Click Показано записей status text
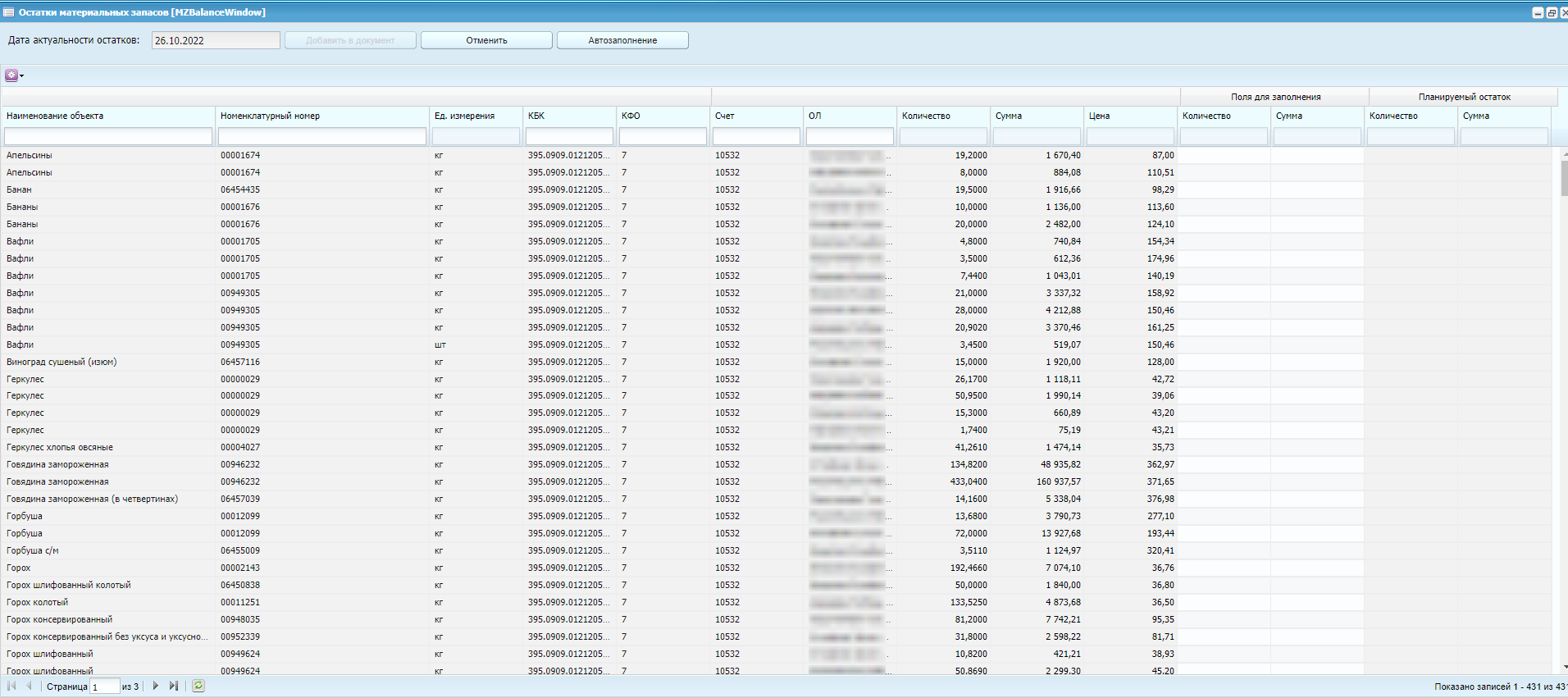The height and width of the screenshot is (698, 1568). [x=1500, y=687]
